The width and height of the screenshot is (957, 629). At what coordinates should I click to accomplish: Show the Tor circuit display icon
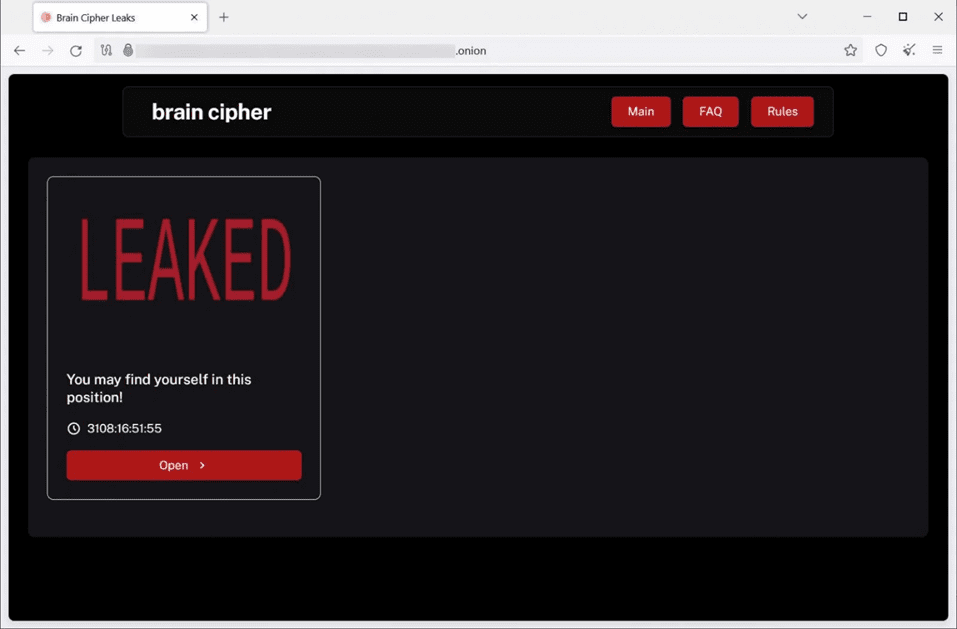pyautogui.click(x=106, y=51)
